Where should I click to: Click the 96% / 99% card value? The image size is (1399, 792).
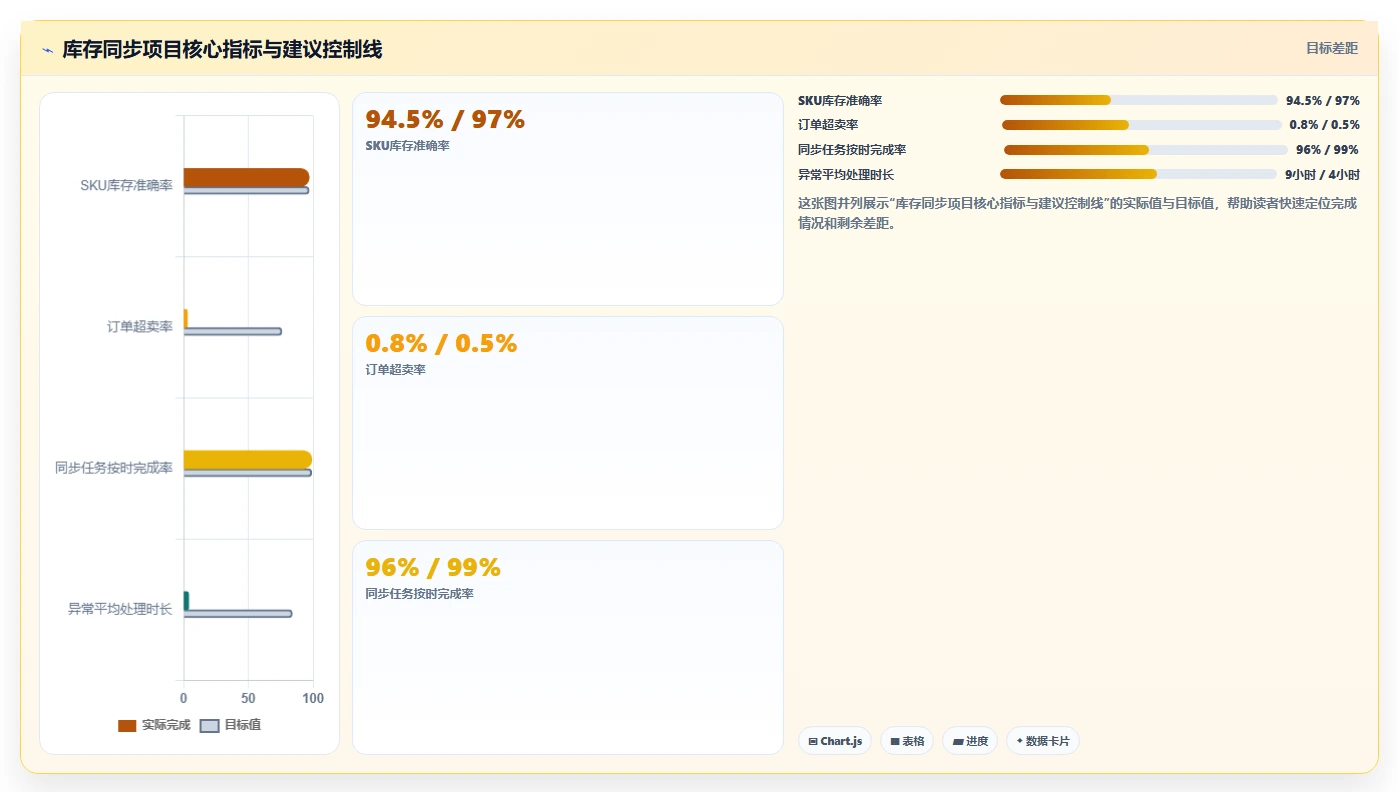click(x=433, y=567)
